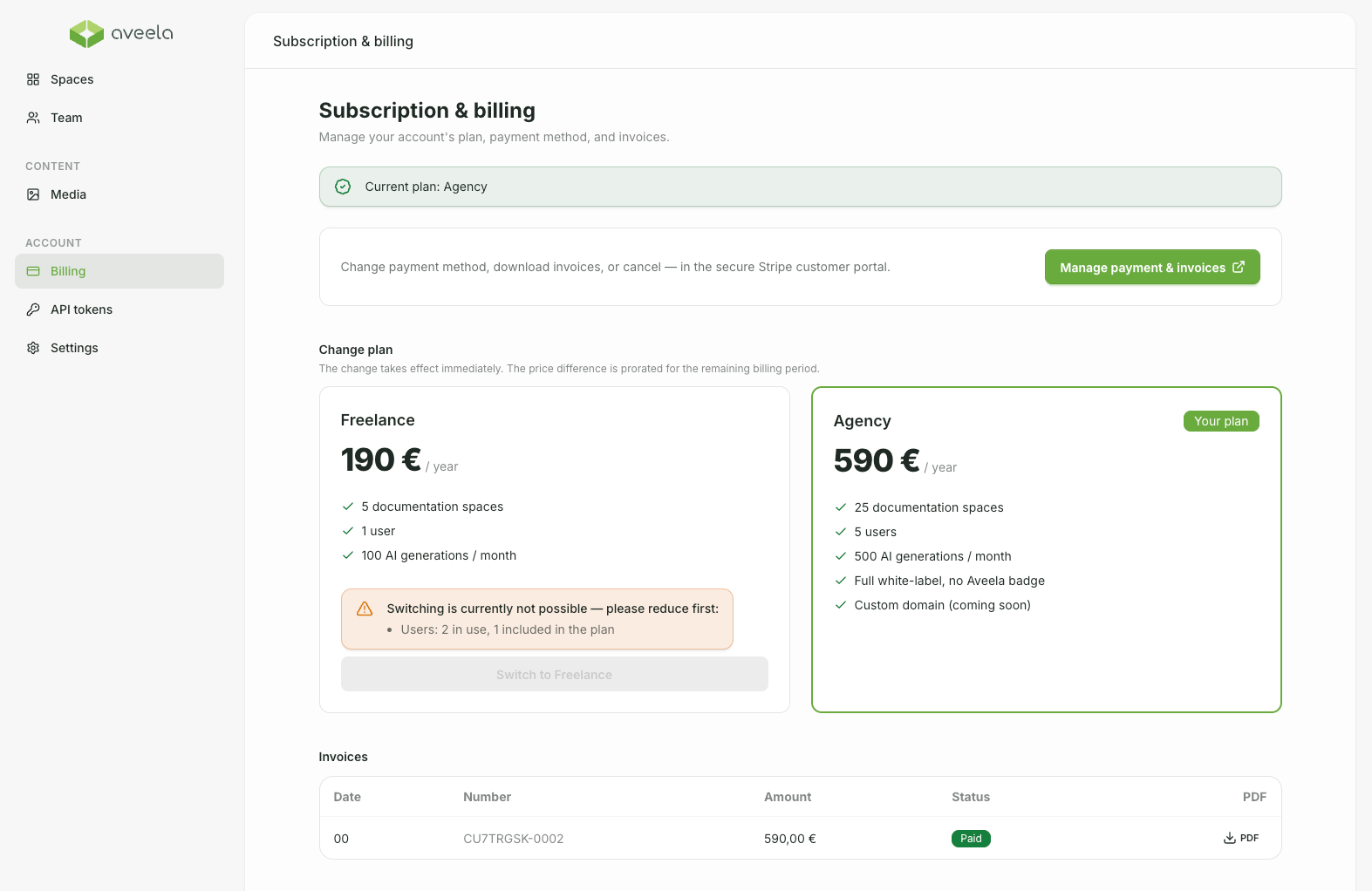The height and width of the screenshot is (891, 1372).
Task: Open Manage payment & invoices portal
Action: 1152,267
